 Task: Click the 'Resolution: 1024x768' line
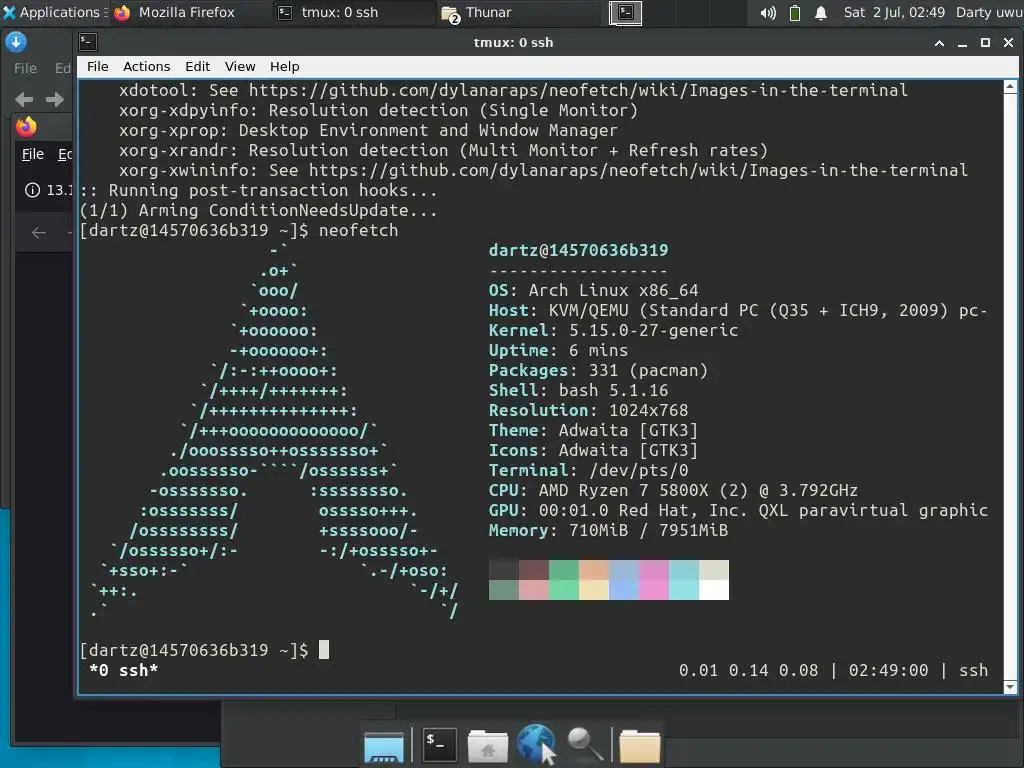coord(588,410)
